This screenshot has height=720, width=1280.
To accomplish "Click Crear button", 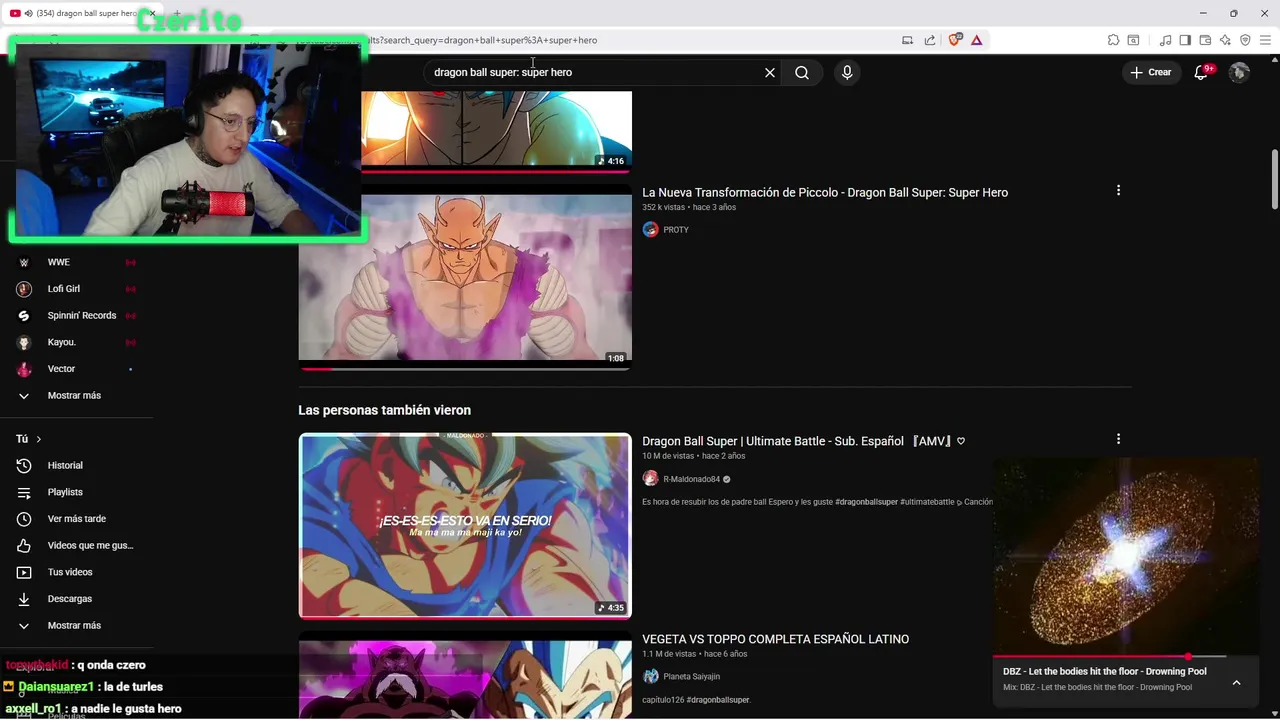I will (1151, 72).
